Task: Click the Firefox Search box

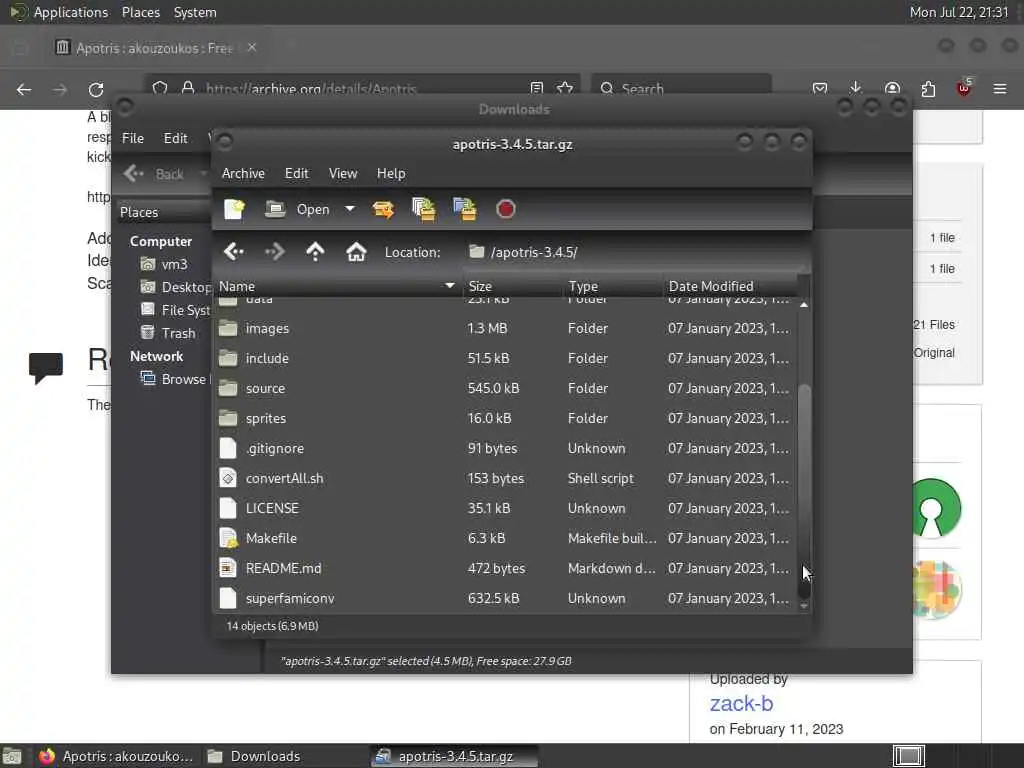Action: pyautogui.click(x=681, y=88)
